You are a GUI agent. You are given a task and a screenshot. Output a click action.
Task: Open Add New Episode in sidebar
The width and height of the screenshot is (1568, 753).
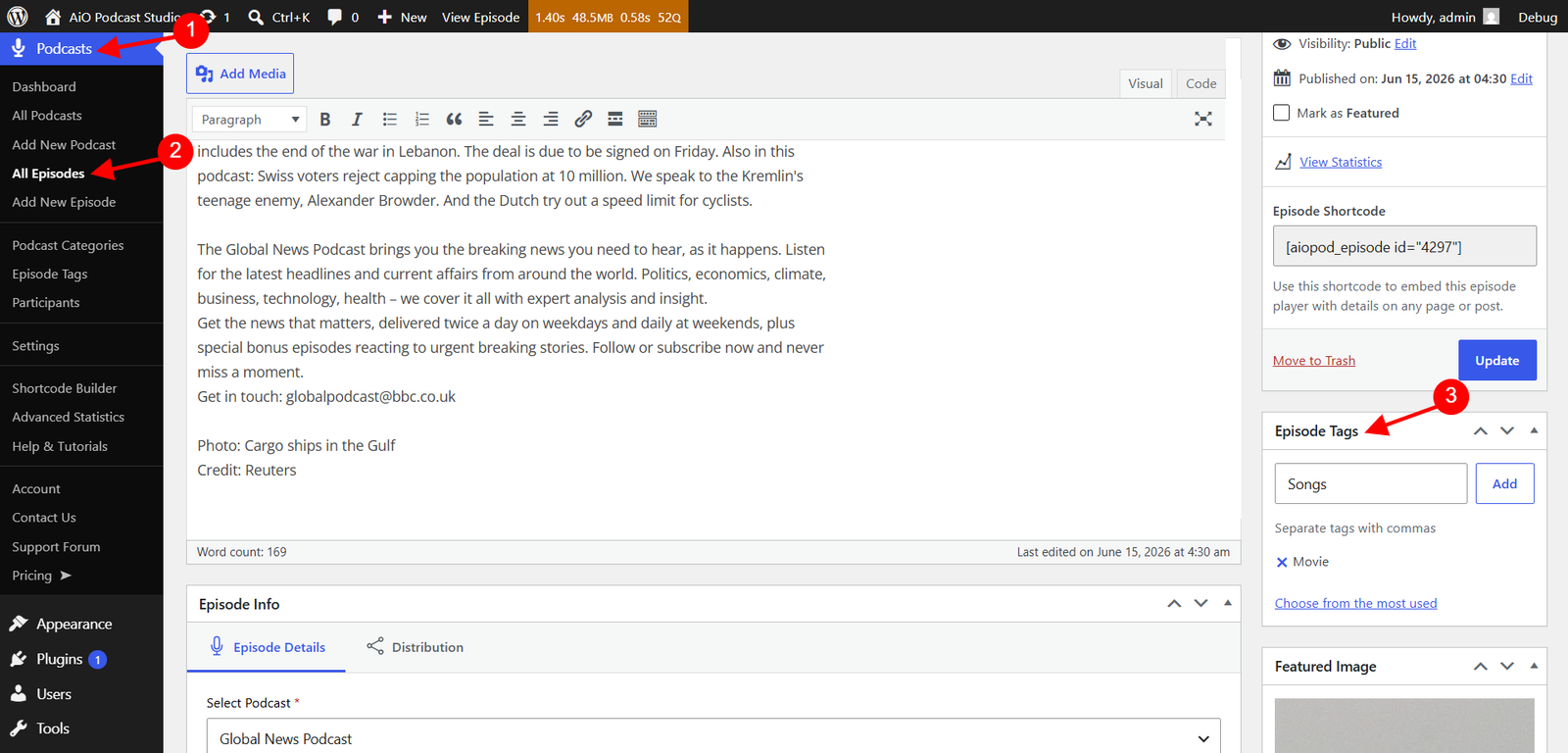click(64, 202)
